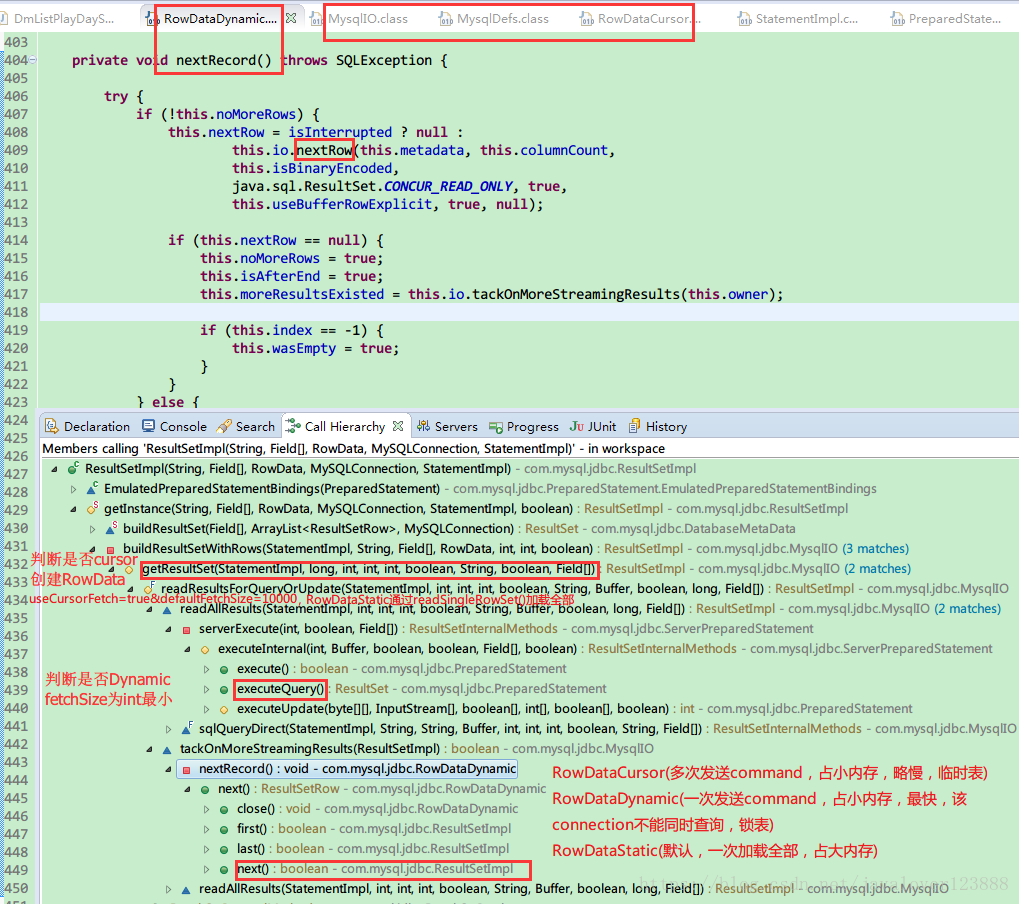Click the sqlQueryDirect final method icon
Screen dimensions: 1020x904
187,728
